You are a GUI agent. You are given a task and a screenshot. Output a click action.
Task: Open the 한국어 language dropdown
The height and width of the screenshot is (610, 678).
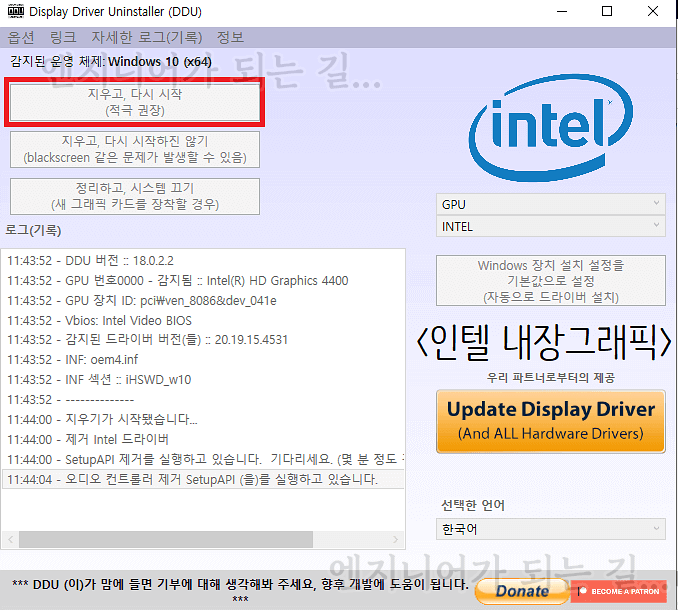(x=550, y=529)
